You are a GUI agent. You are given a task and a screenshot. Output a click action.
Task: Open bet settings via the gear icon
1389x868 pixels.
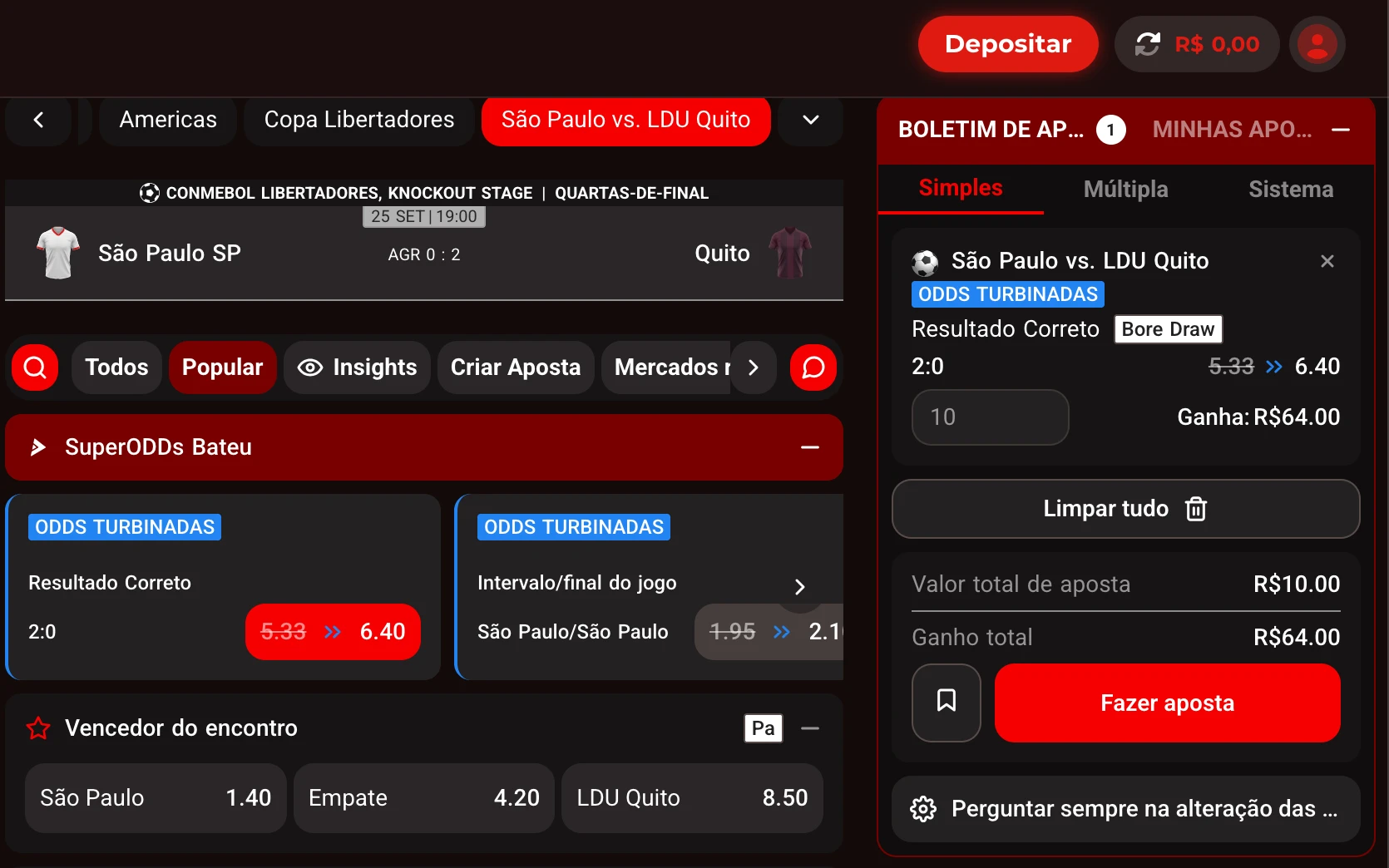pos(923,808)
